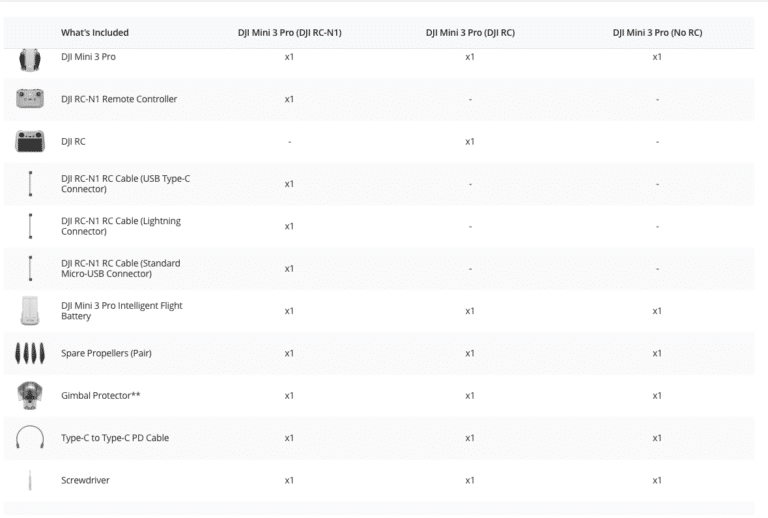Select the DJI Mini 3 Pro (DJI RC) column header

tap(470, 33)
